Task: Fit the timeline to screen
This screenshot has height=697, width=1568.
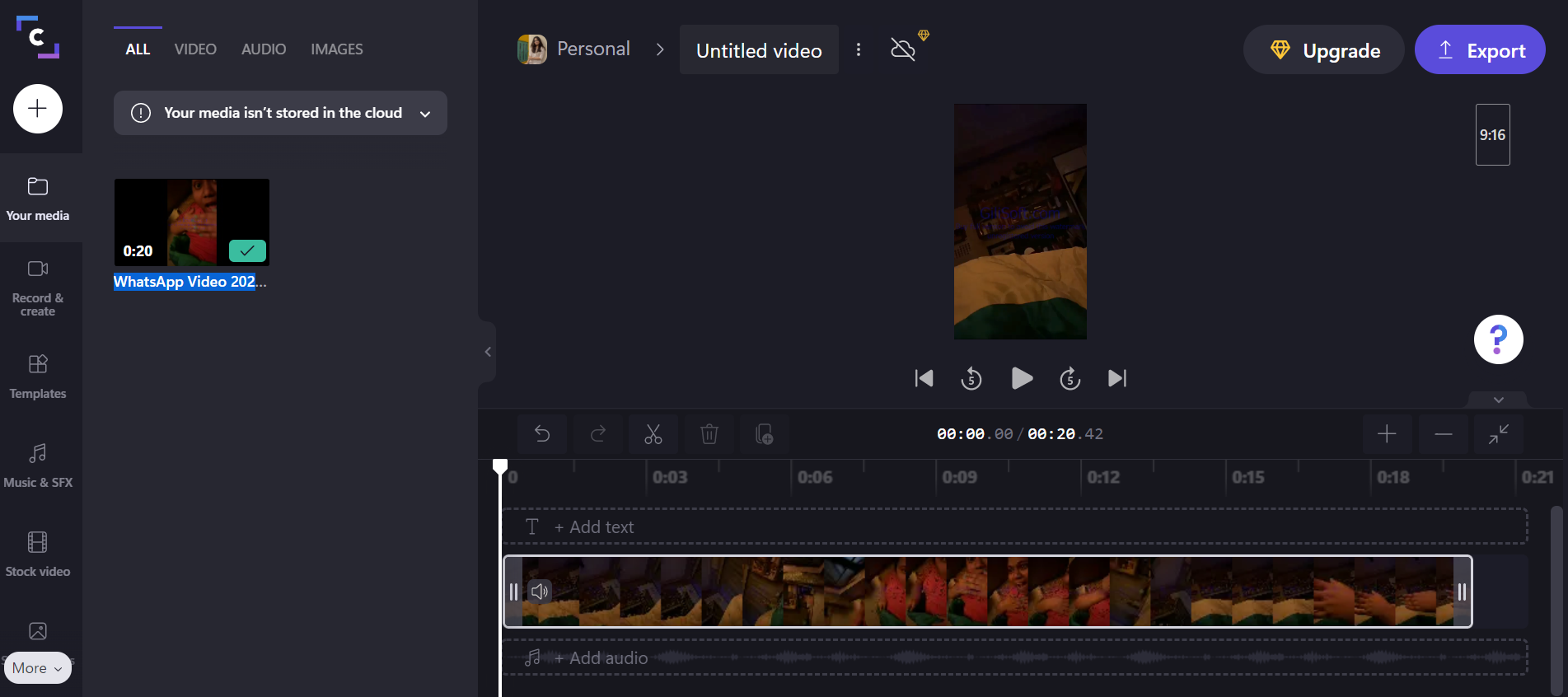Action: [x=1499, y=433]
